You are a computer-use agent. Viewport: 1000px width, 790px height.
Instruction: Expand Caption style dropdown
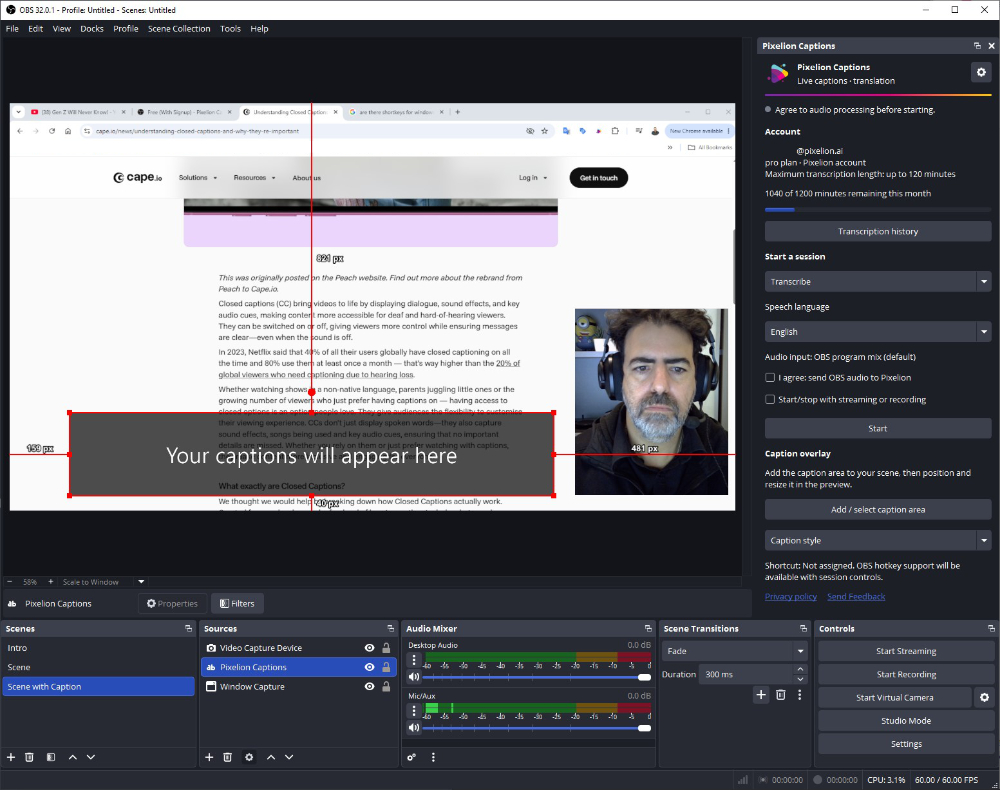coord(878,540)
